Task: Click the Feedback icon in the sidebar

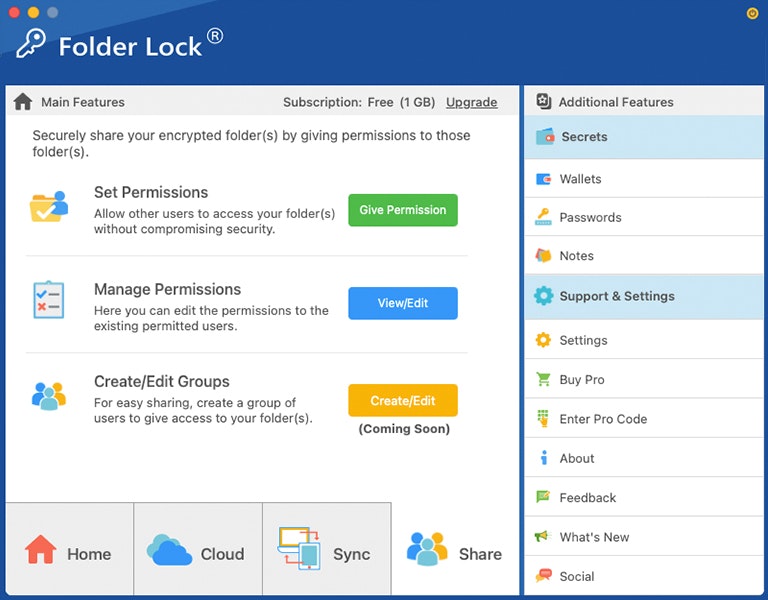Action: point(543,497)
